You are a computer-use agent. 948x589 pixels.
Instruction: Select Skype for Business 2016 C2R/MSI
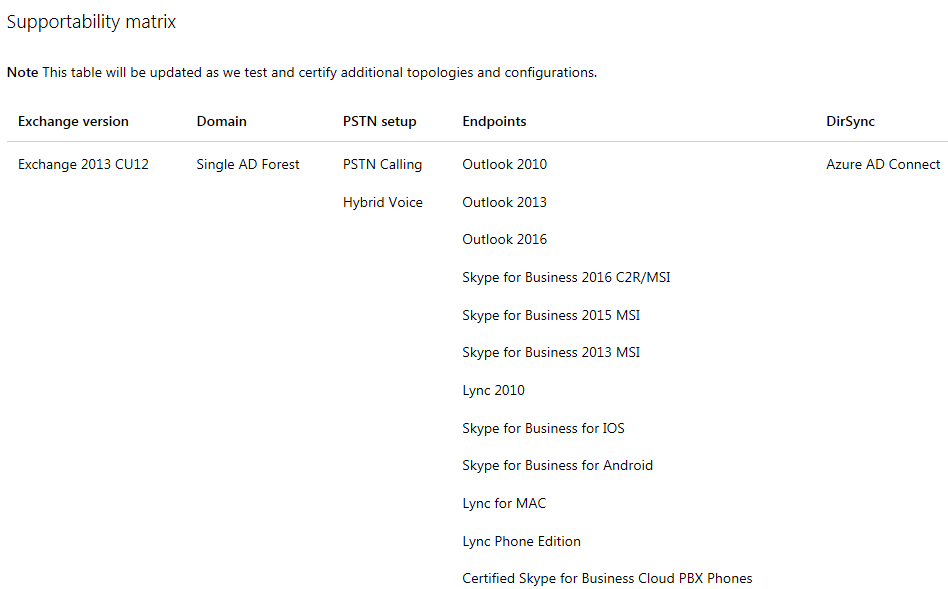tap(566, 277)
